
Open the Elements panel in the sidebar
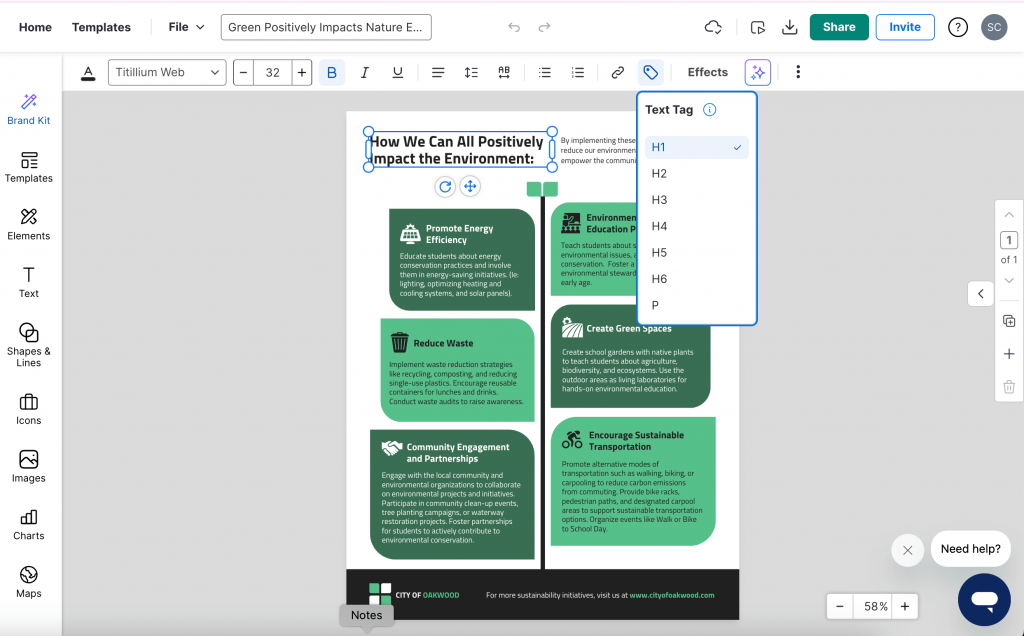[28, 224]
